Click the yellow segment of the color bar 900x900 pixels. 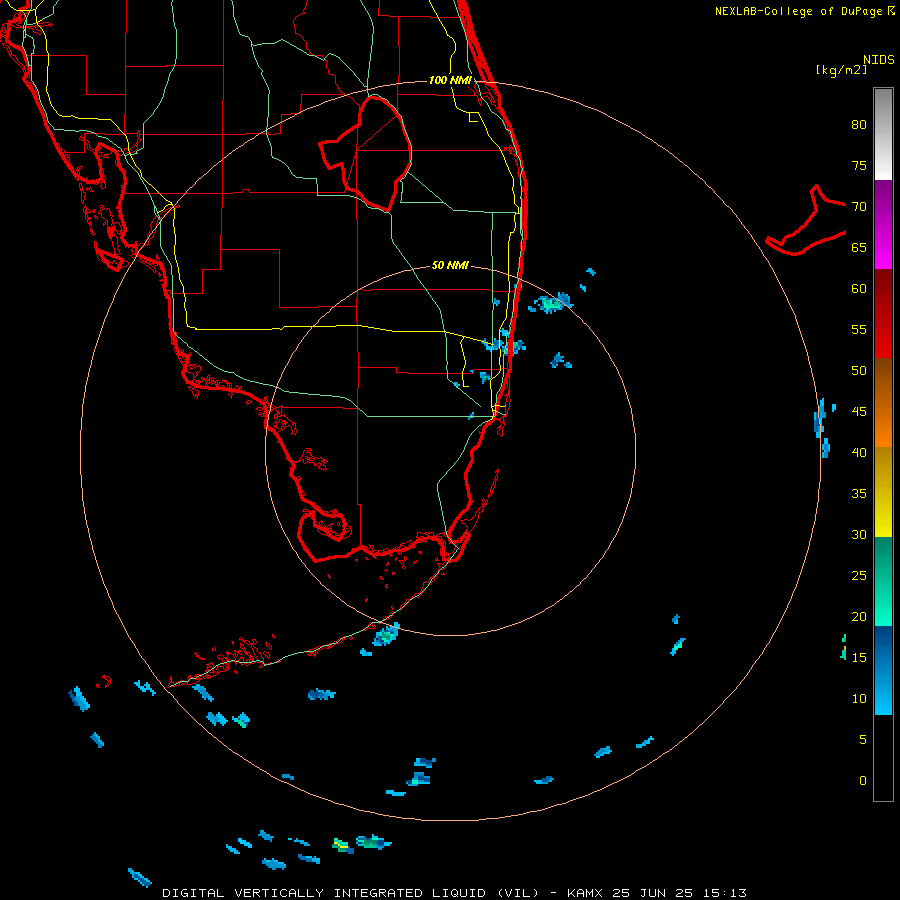883,492
